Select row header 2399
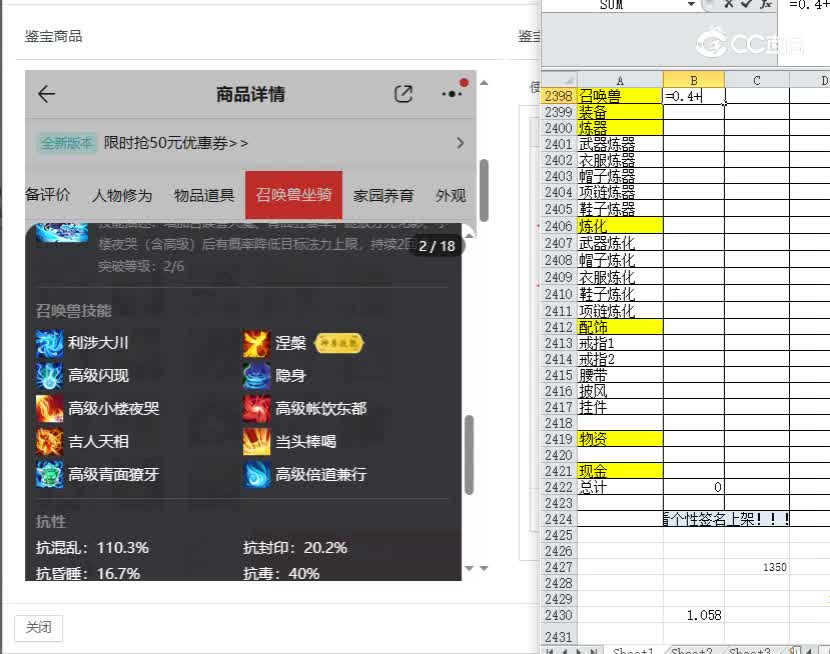Viewport: 830px width, 654px height. (559, 112)
